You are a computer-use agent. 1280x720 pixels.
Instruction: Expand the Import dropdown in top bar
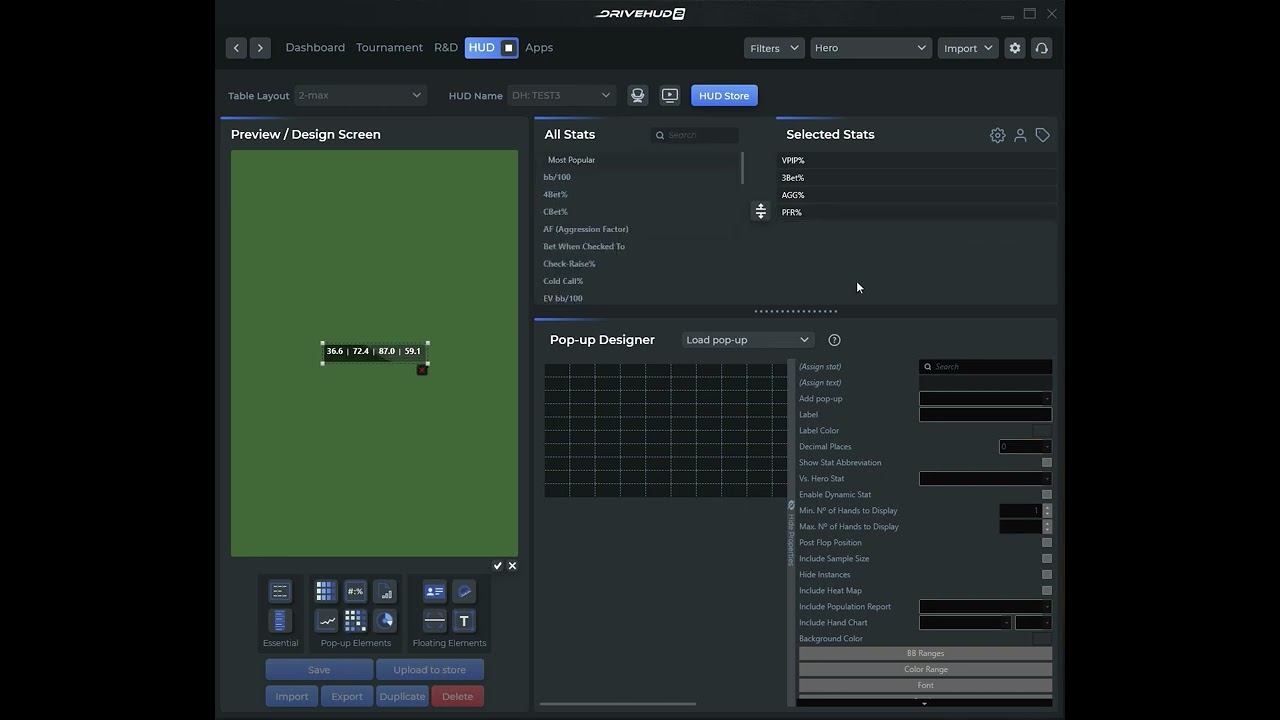967,48
